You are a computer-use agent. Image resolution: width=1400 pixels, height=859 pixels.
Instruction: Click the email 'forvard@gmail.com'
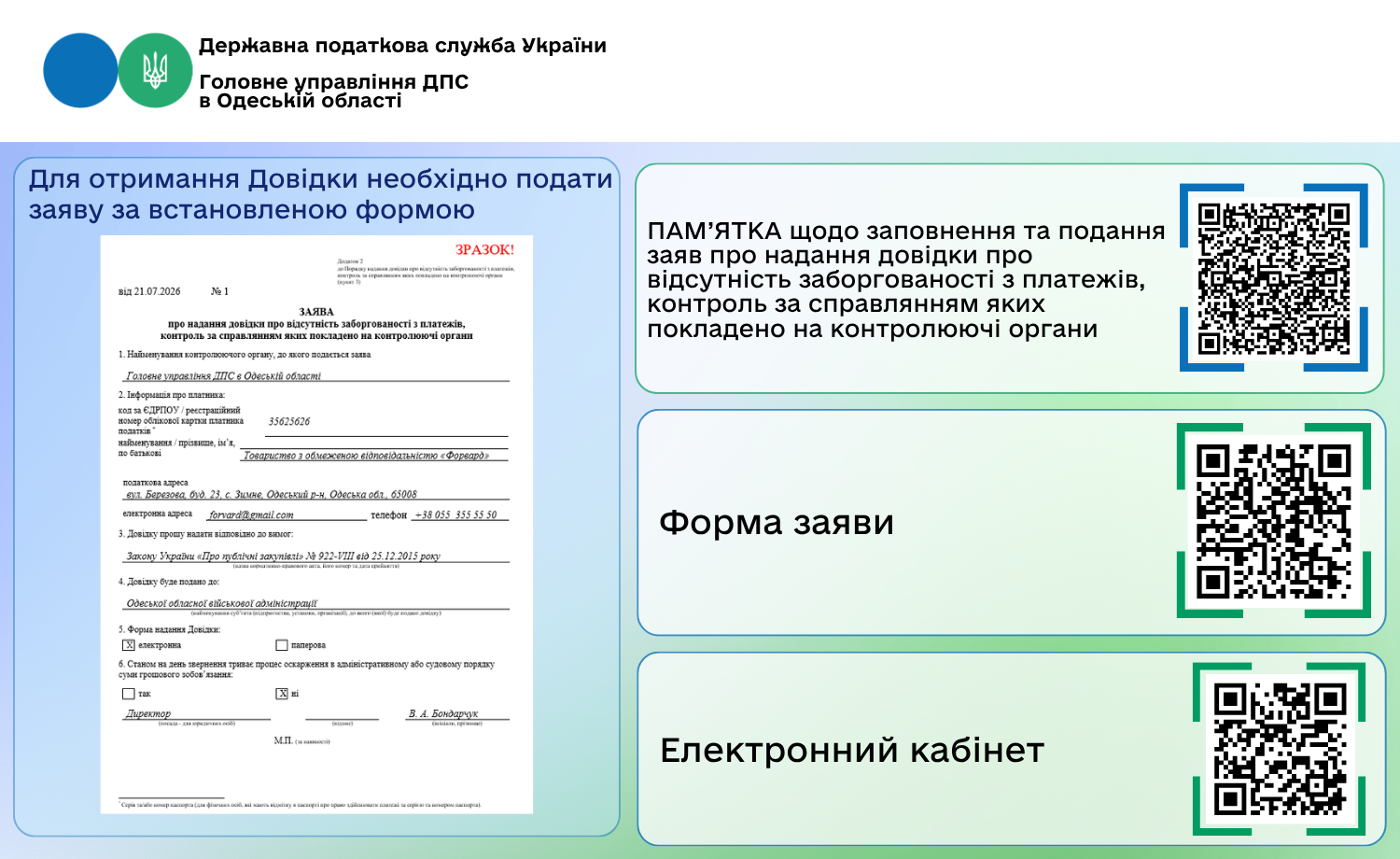pyautogui.click(x=251, y=514)
